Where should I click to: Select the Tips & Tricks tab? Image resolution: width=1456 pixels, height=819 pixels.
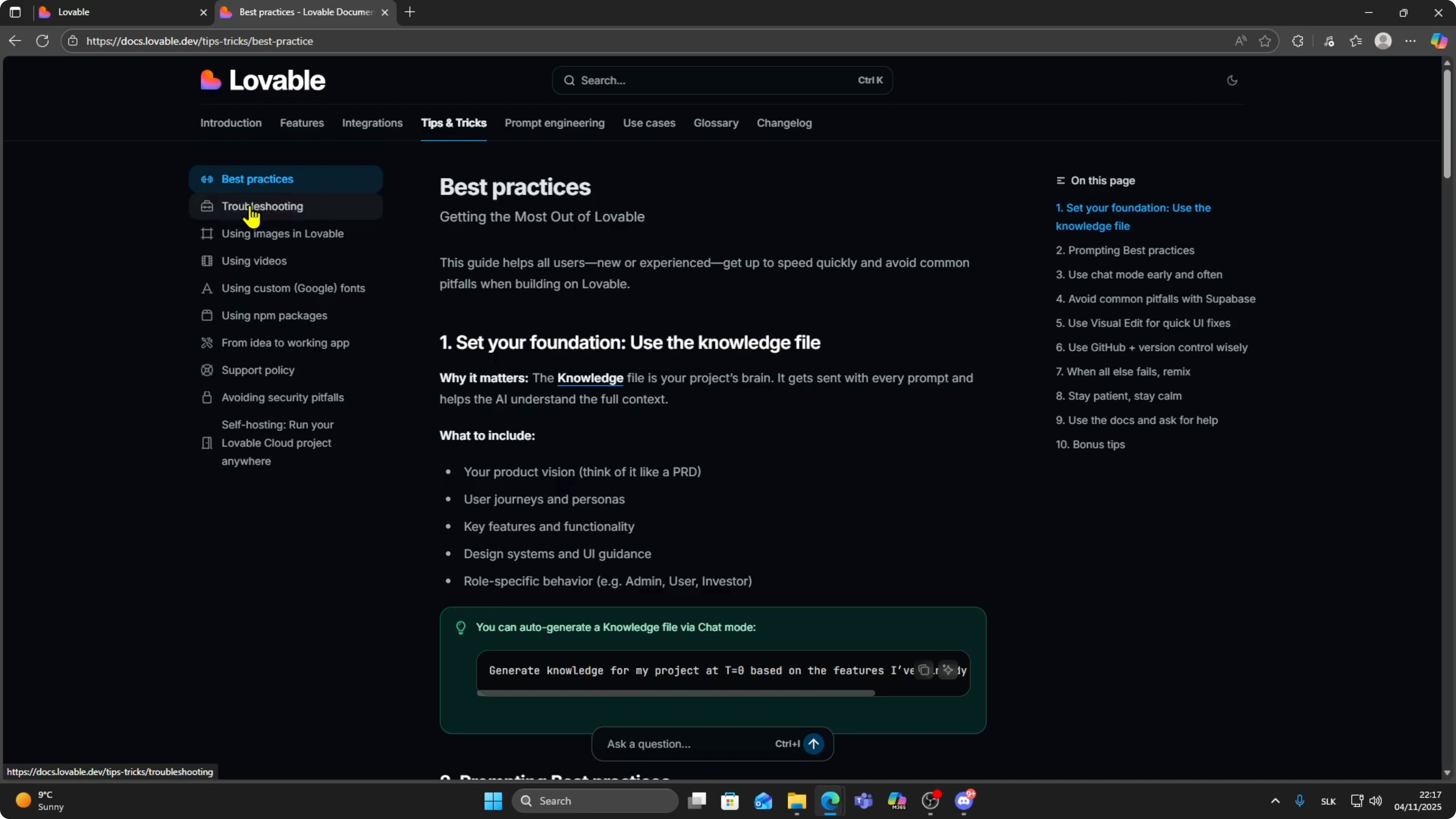453,123
